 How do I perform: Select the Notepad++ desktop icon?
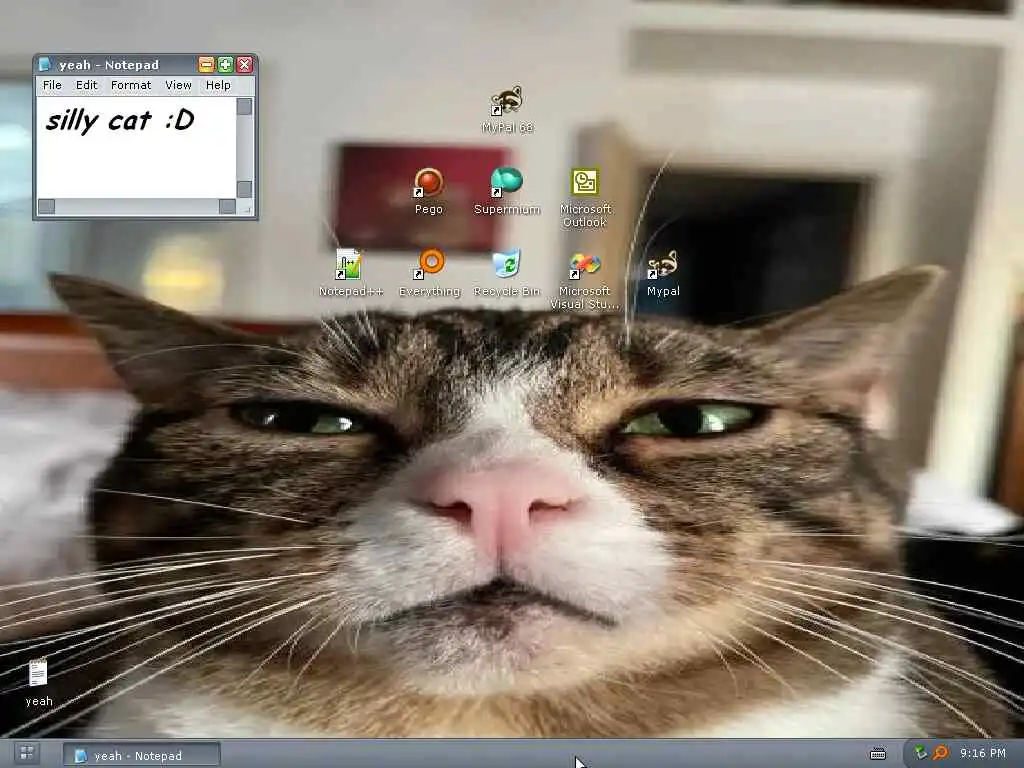coord(351,273)
